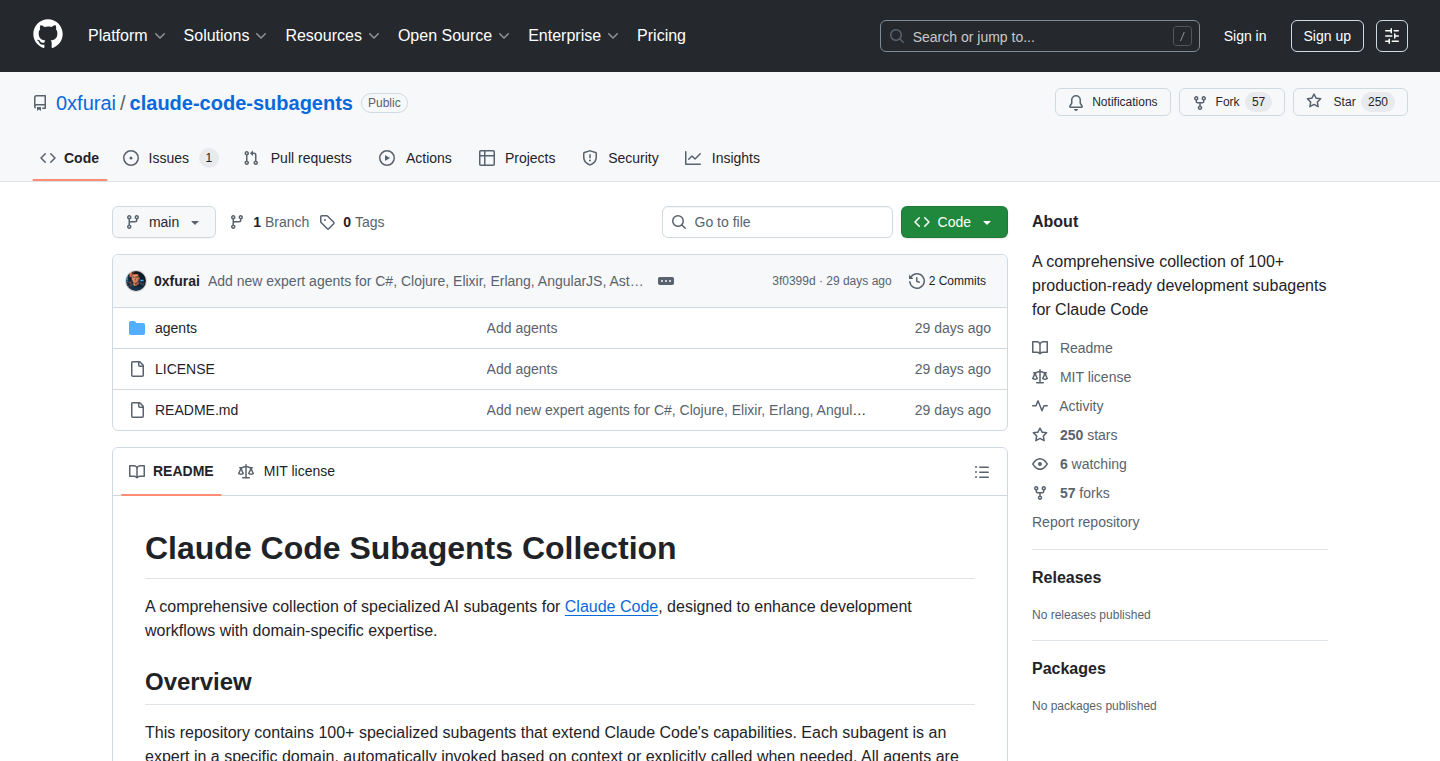Select the Code repository tab

[x=70, y=158]
